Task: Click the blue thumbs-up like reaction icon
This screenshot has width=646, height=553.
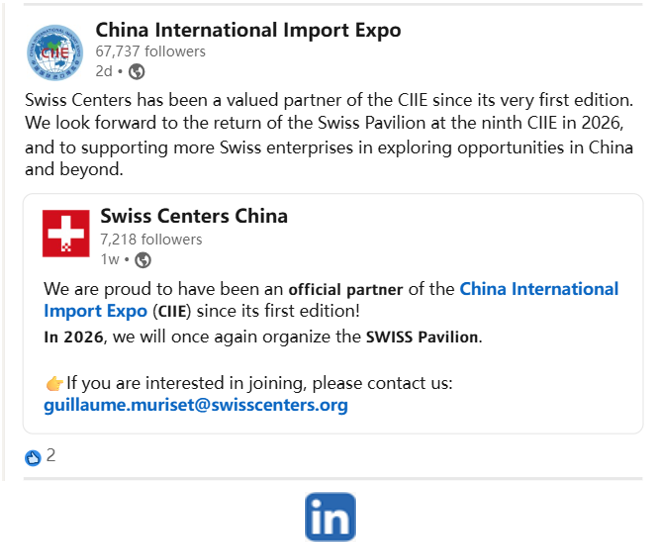Action: [x=33, y=457]
